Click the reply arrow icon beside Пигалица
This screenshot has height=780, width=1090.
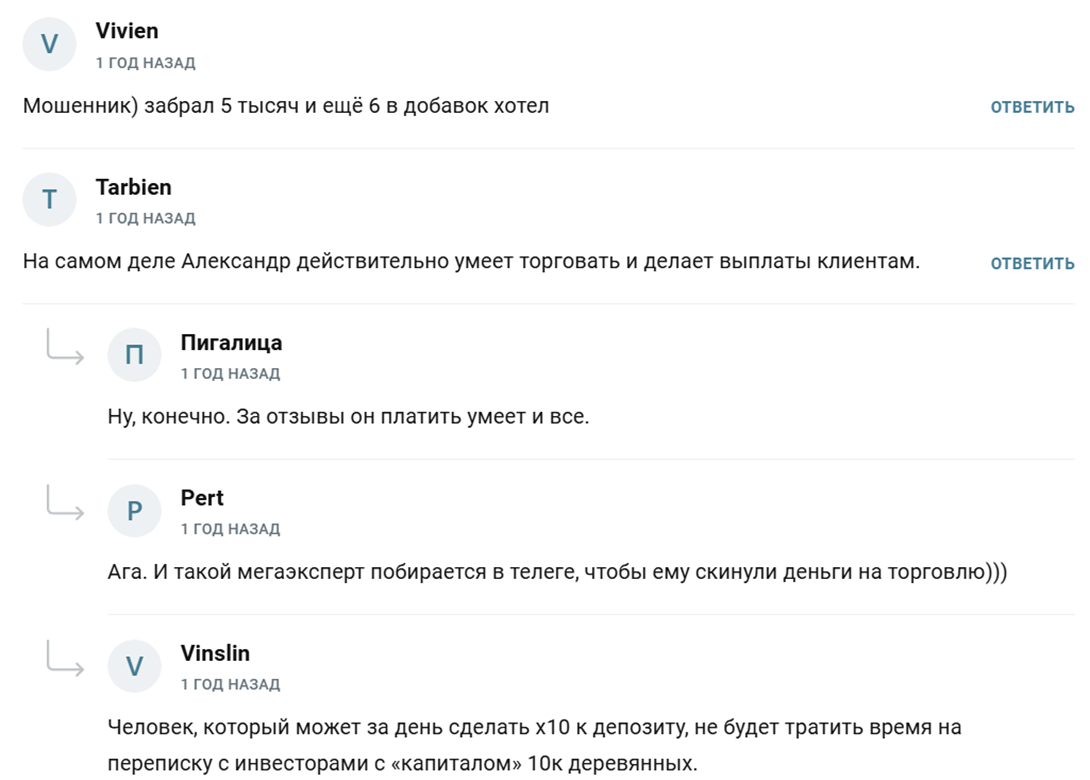65,347
